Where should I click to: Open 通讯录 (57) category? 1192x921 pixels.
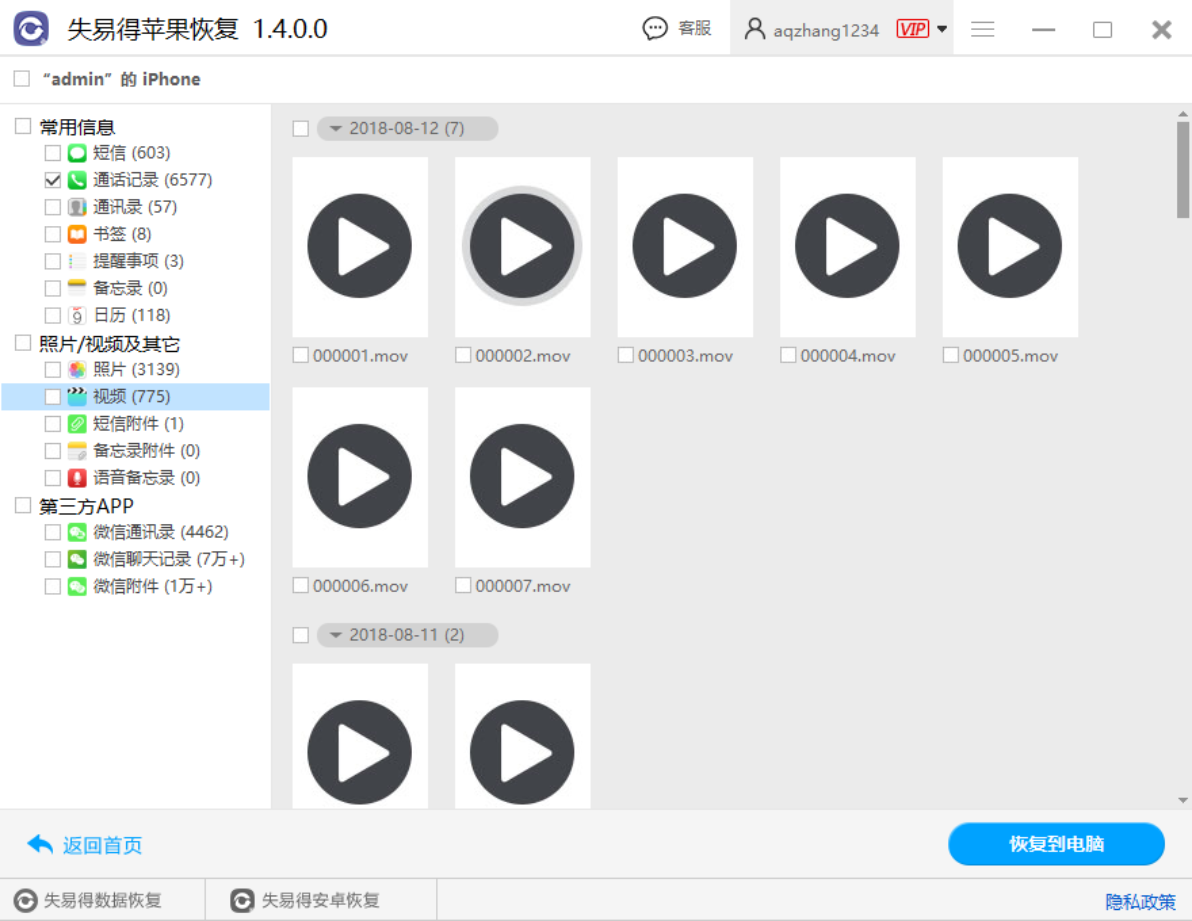tap(135, 207)
